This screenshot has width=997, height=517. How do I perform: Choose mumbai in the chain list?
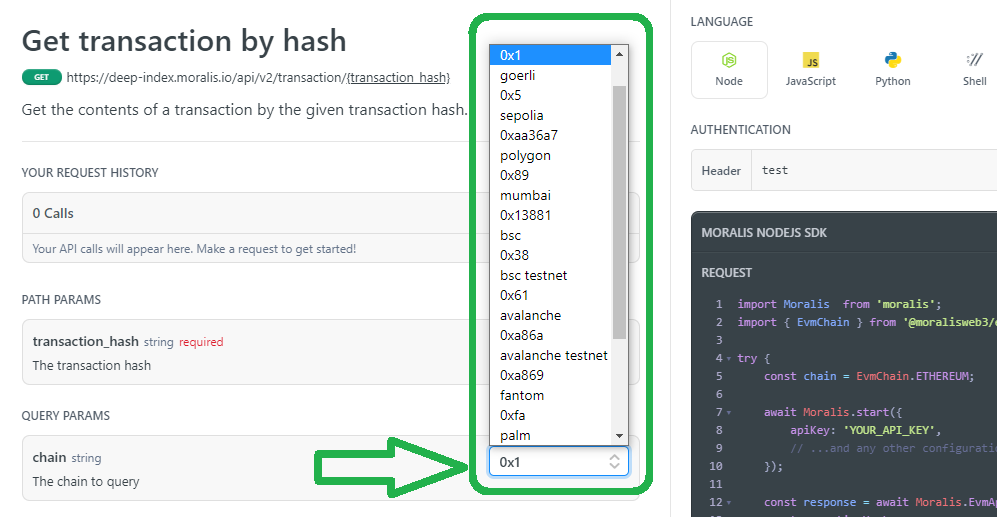(x=550, y=195)
